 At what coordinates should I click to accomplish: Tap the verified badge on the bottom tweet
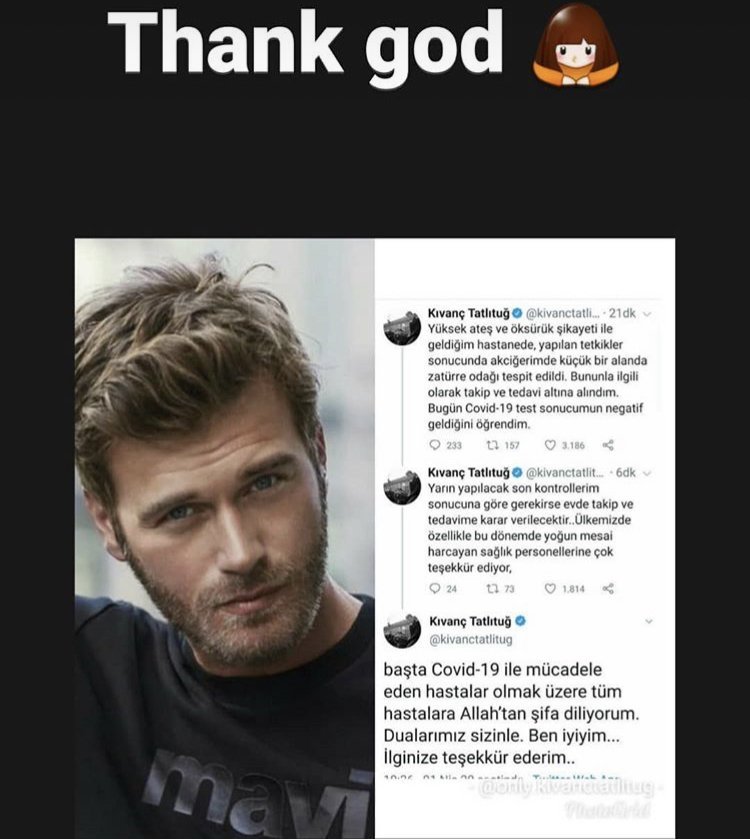coord(521,621)
